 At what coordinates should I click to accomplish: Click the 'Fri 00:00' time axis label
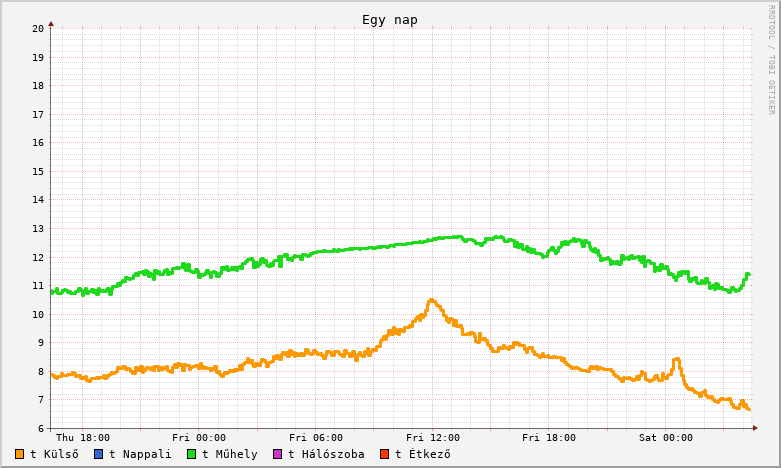point(199,437)
